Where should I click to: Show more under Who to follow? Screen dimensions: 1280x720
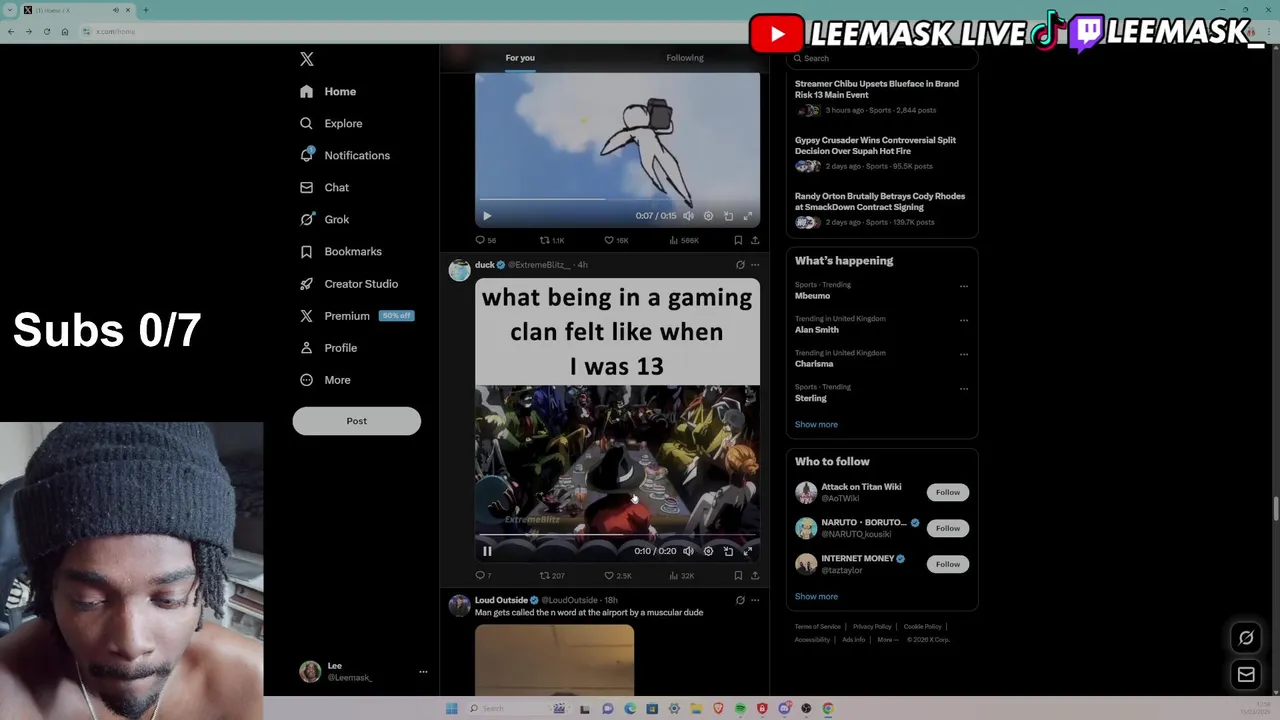(816, 596)
